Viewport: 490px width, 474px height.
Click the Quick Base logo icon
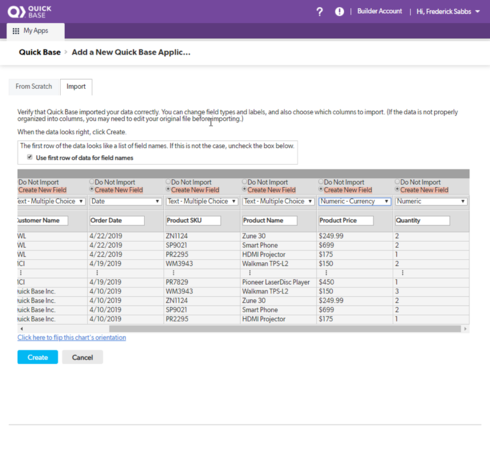pos(16,12)
